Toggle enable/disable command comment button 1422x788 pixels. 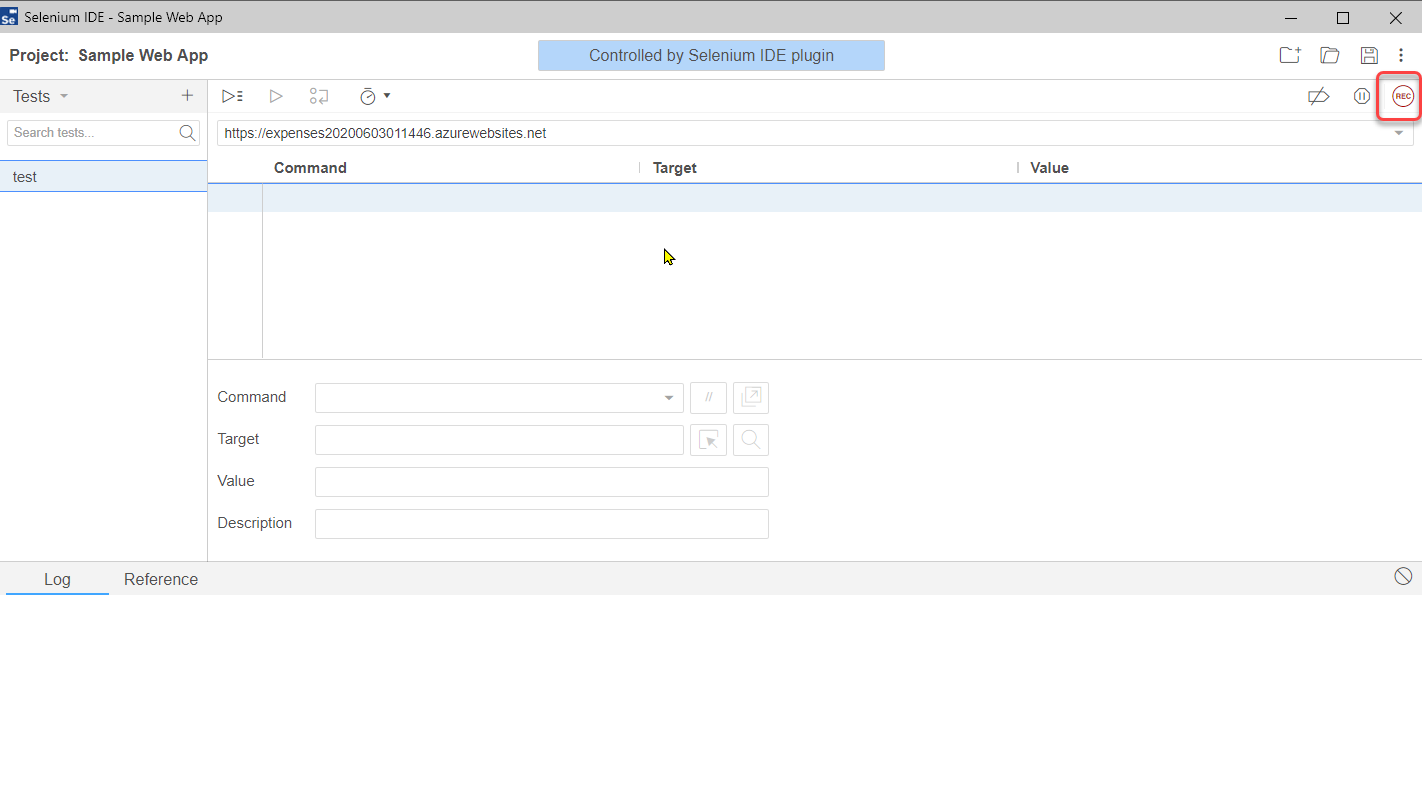coord(708,398)
